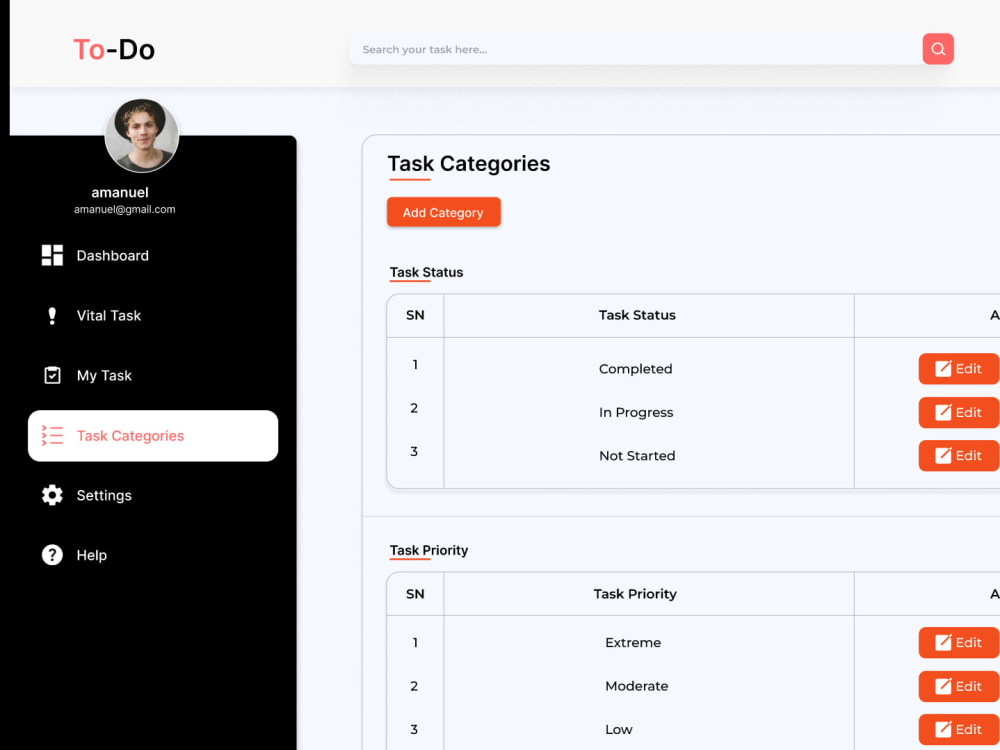Edit the Completed status row
This screenshot has width=1000, height=750.
959,369
